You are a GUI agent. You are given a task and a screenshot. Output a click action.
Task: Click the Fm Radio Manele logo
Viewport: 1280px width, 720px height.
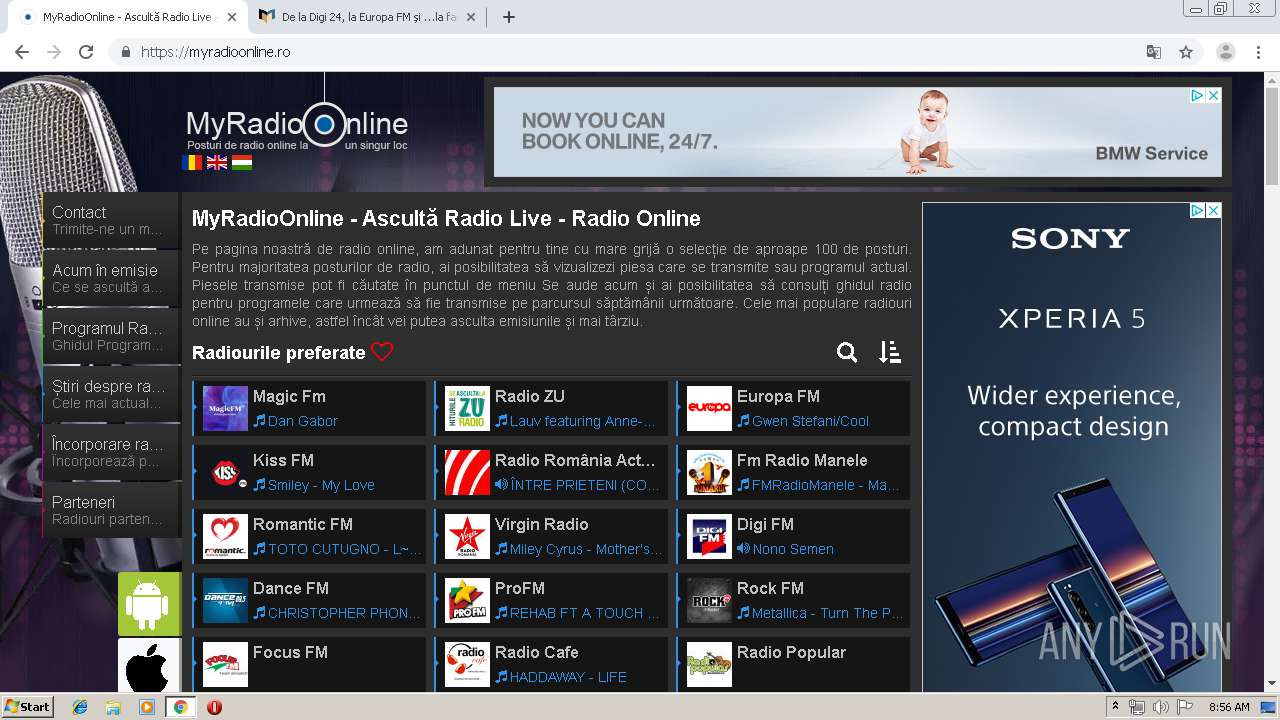[709, 473]
